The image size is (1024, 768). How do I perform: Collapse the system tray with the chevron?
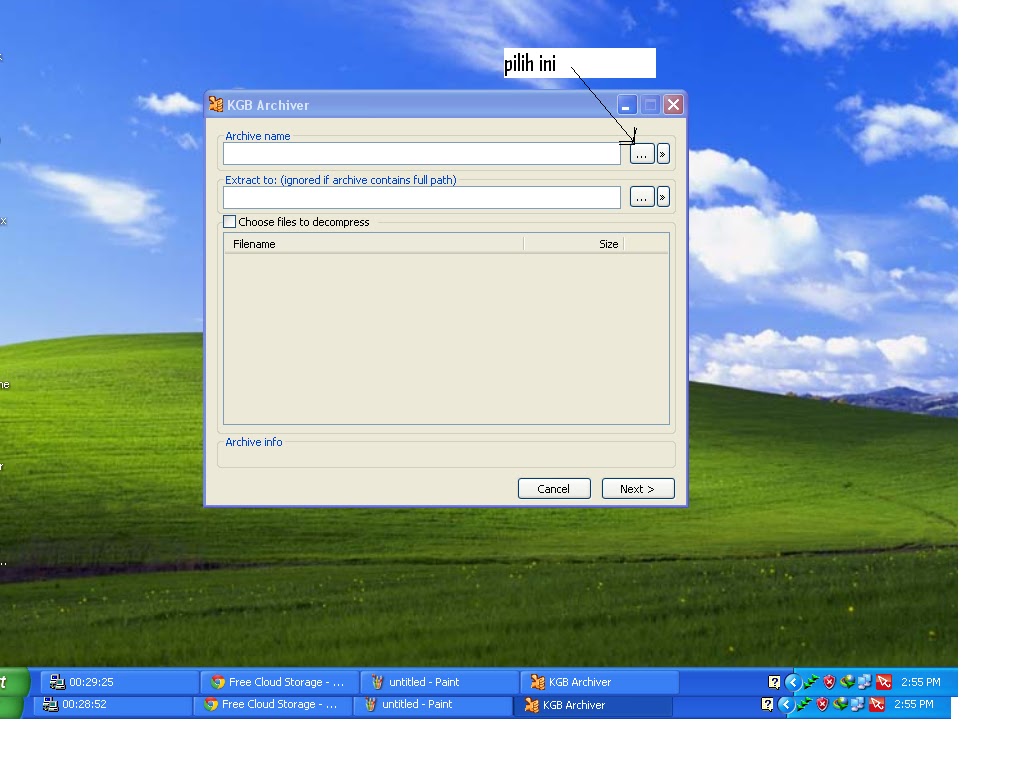click(793, 681)
